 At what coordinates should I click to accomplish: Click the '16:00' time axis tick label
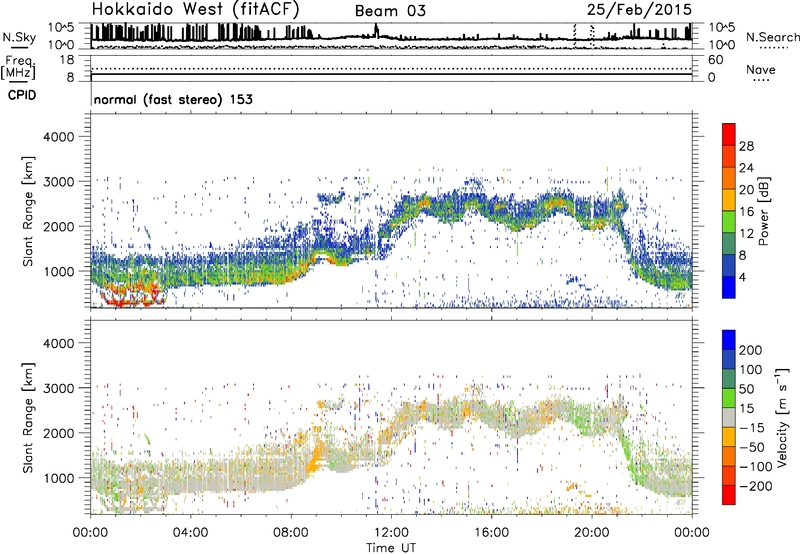tap(491, 533)
